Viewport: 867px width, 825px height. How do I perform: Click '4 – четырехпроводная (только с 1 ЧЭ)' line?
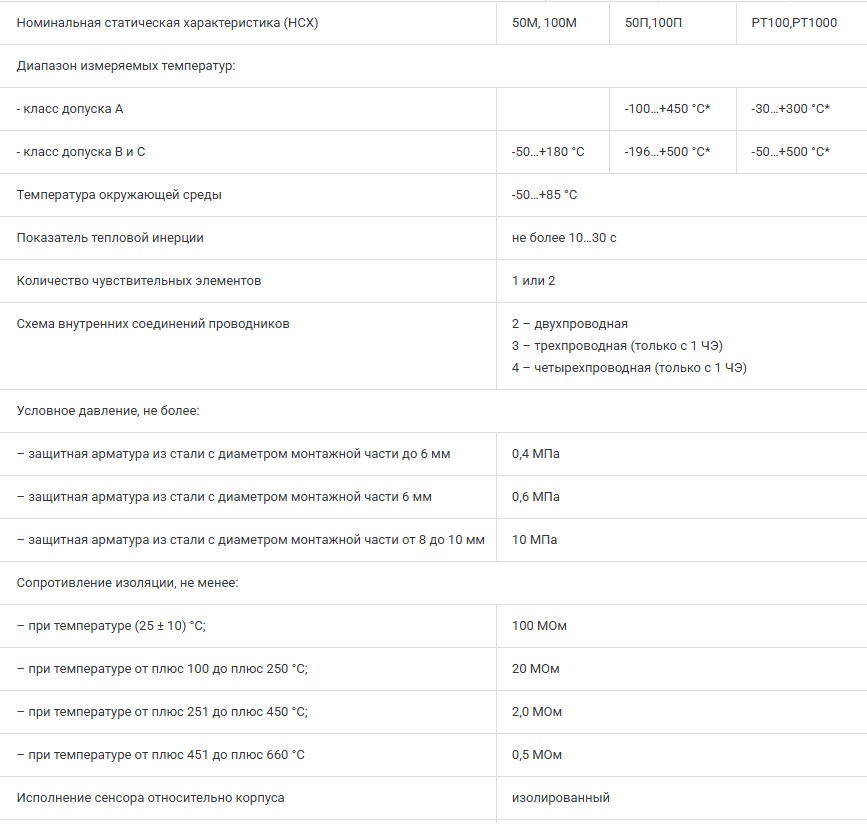629,368
